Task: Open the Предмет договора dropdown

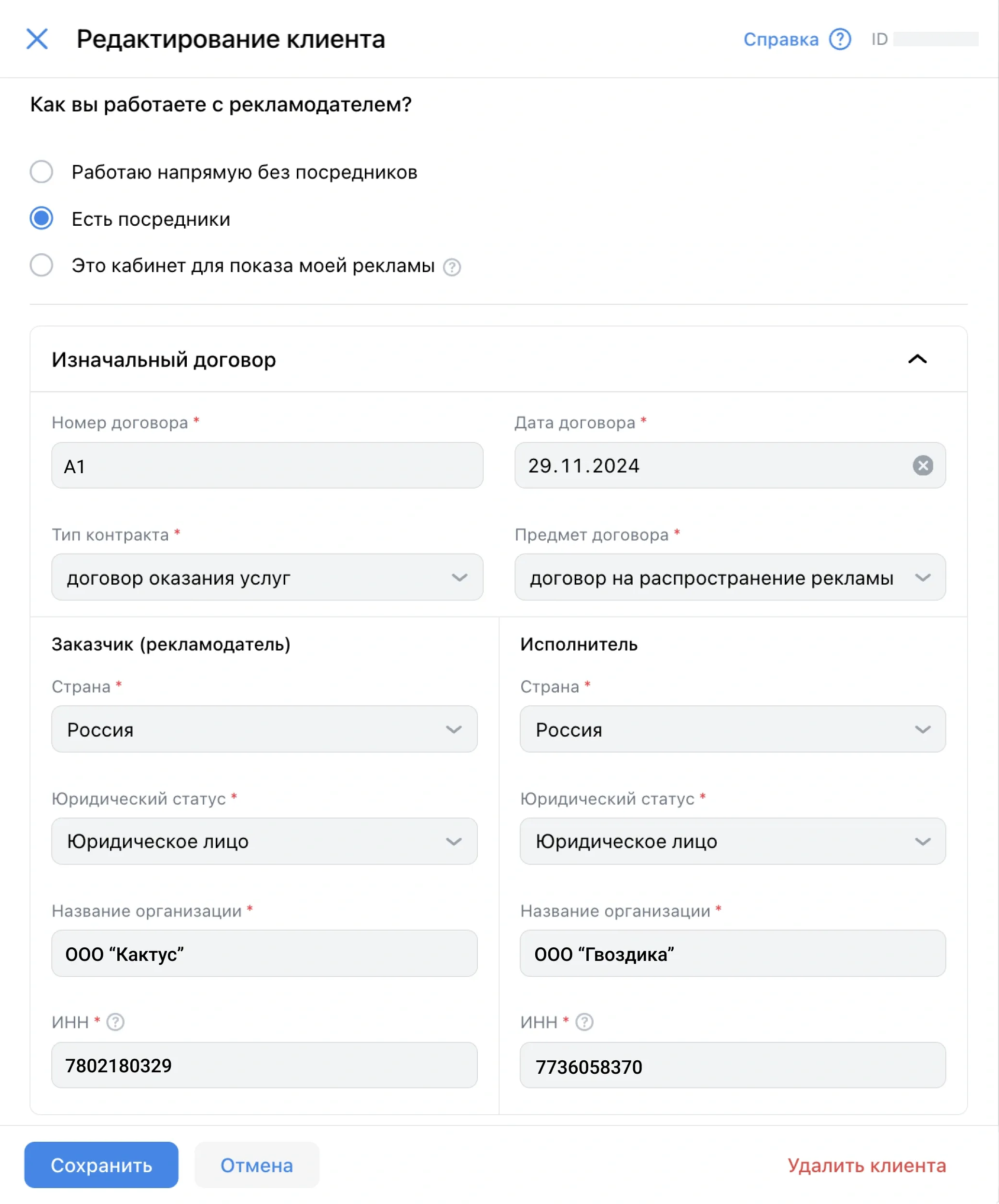Action: click(x=730, y=577)
